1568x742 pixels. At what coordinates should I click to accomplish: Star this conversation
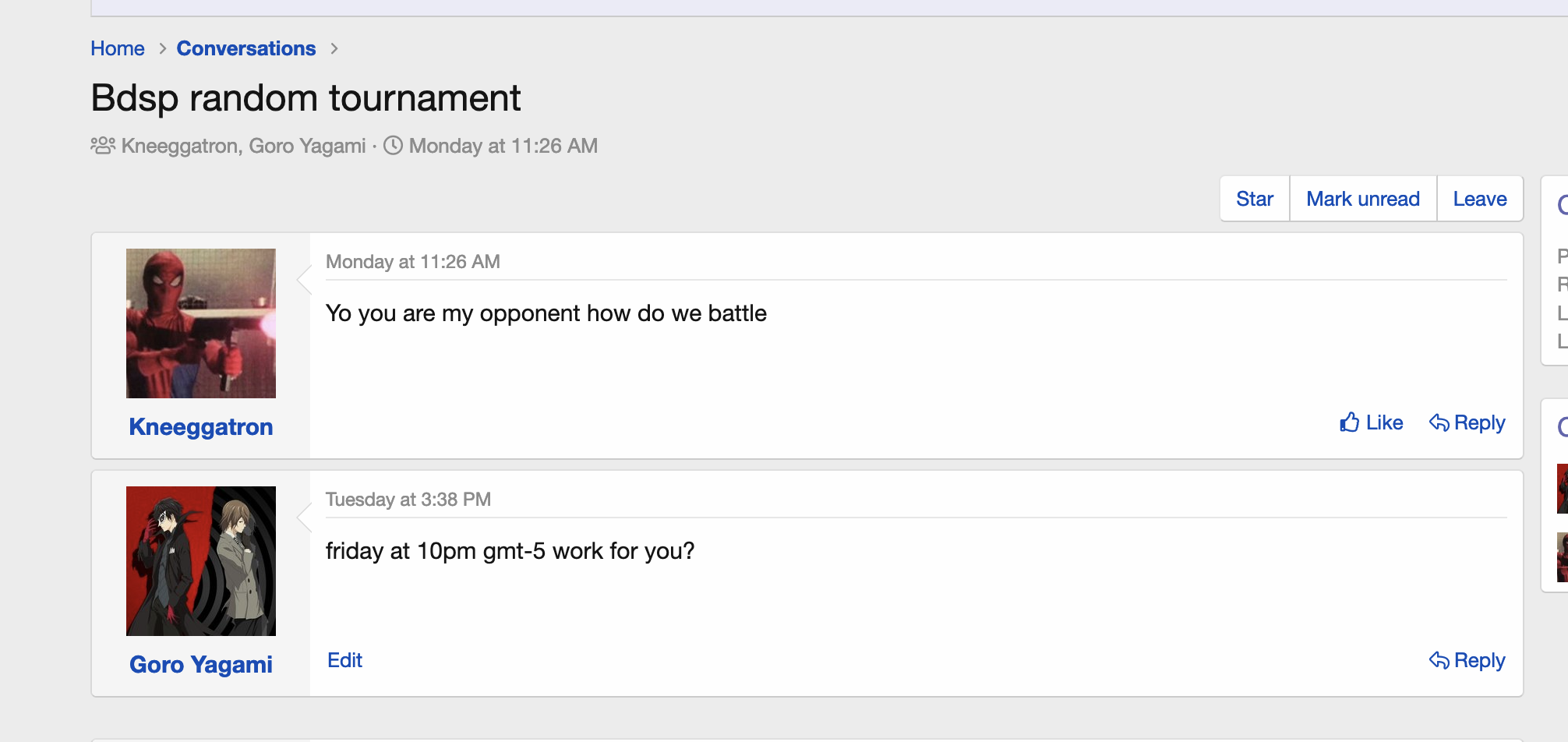[x=1254, y=199]
